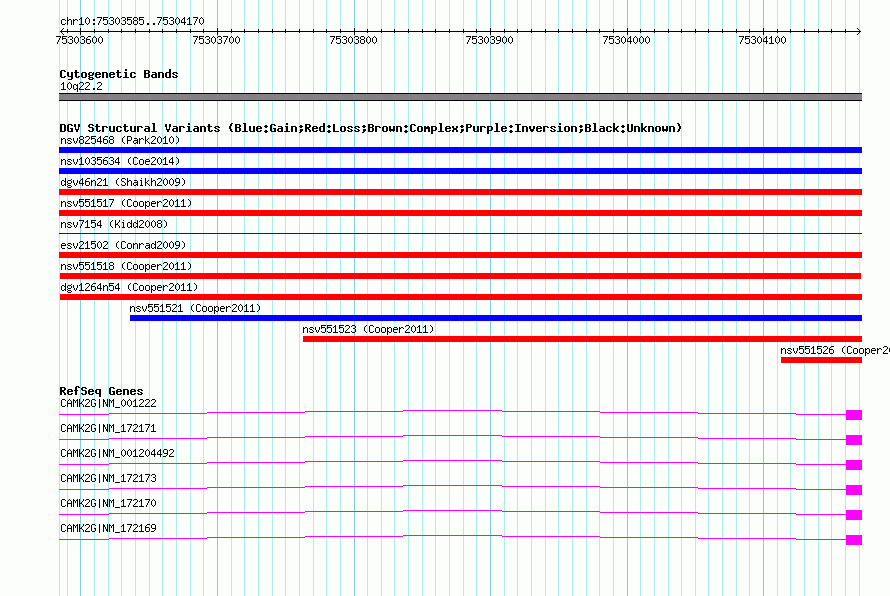Viewport: 890px width, 596px height.
Task: Click ruler position 75304100
Action: point(762,40)
